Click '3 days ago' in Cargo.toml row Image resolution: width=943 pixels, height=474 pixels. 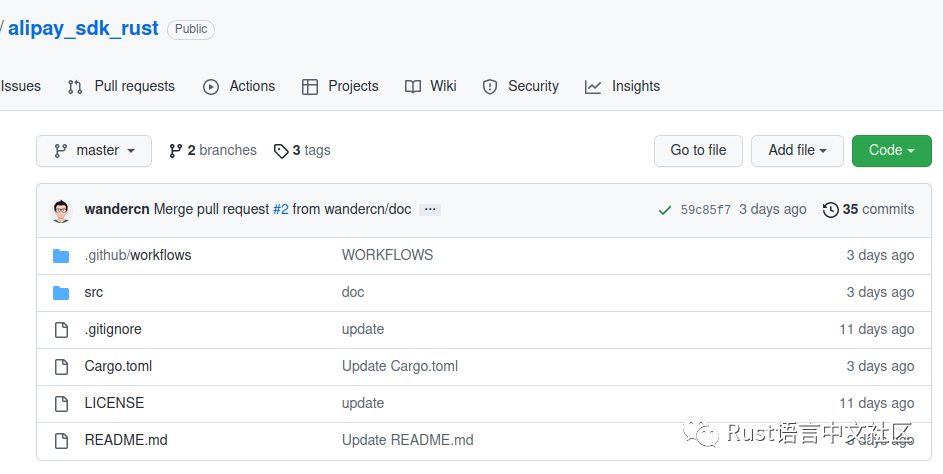(x=880, y=366)
